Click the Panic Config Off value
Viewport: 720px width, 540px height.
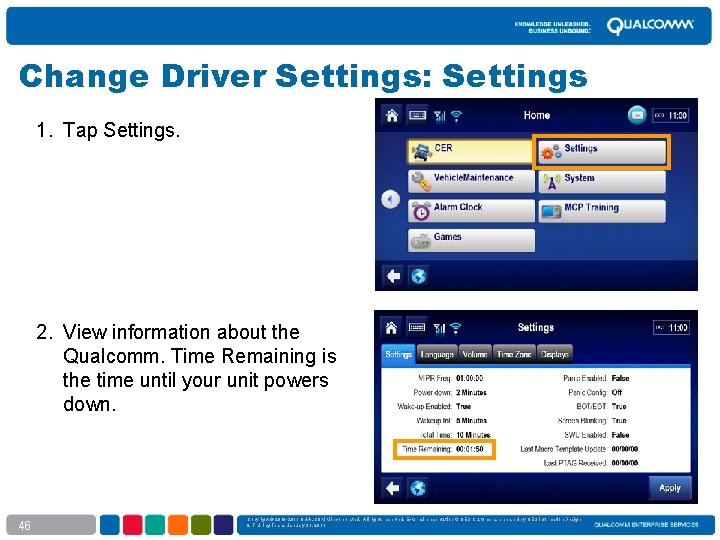tap(617, 393)
